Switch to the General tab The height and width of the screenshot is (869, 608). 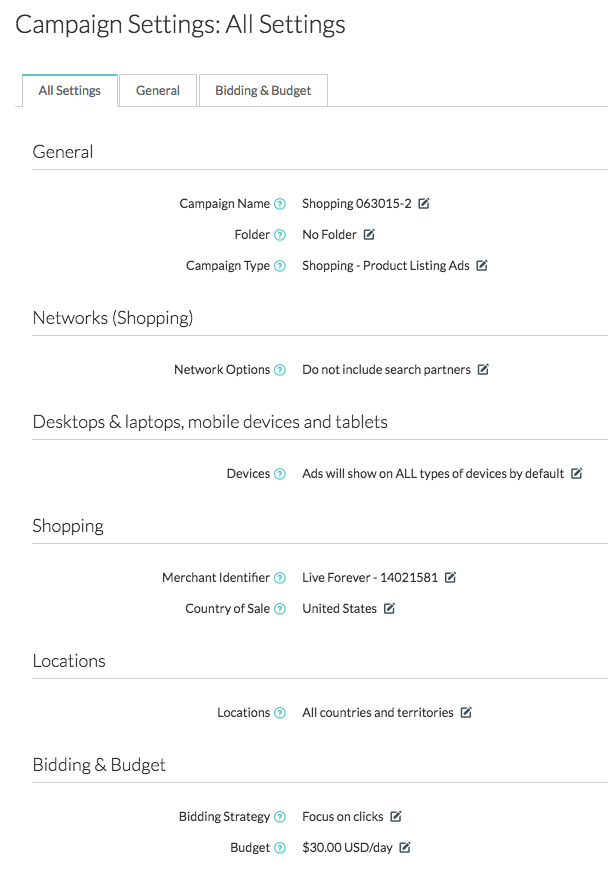[158, 91]
